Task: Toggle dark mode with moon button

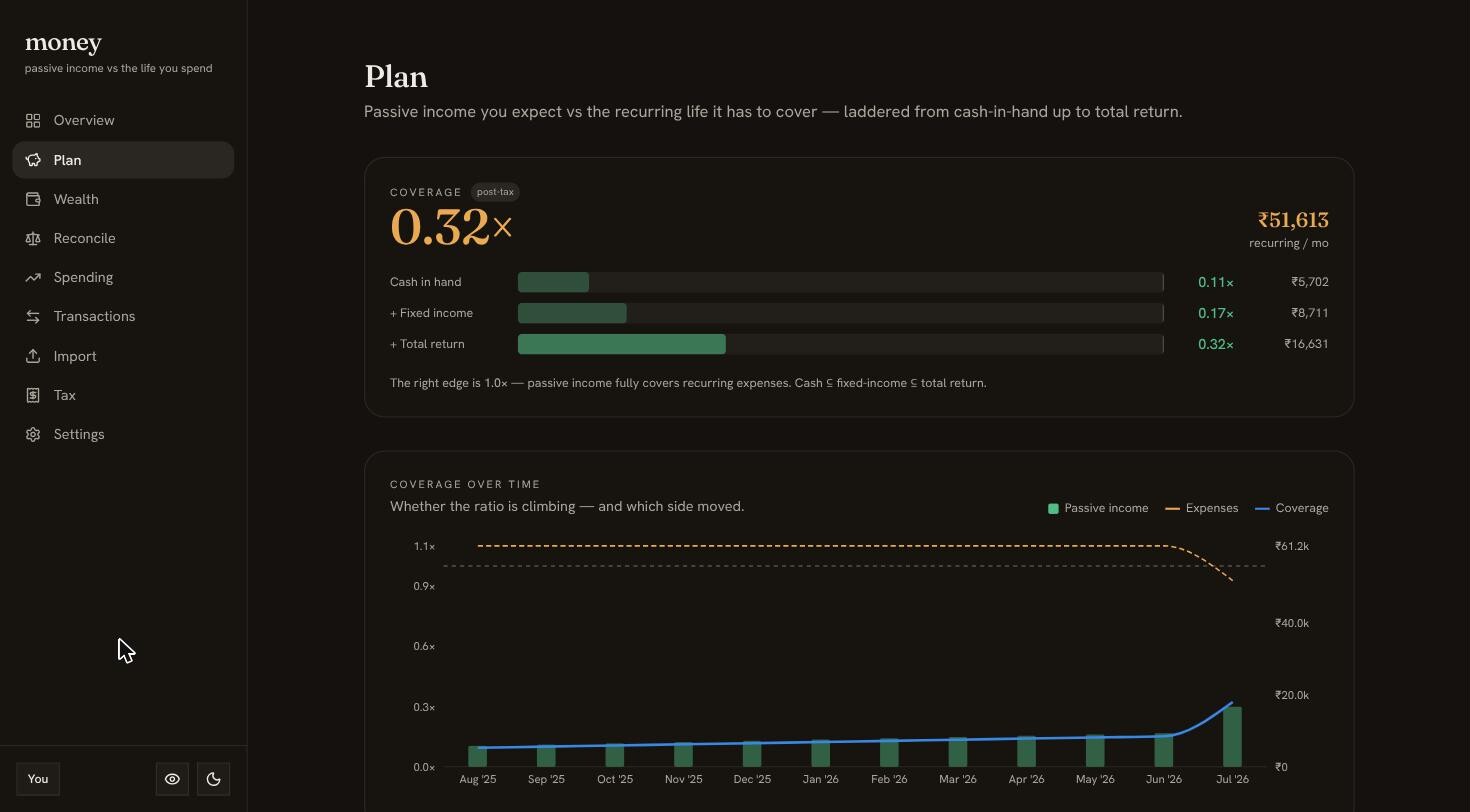Action: point(213,779)
